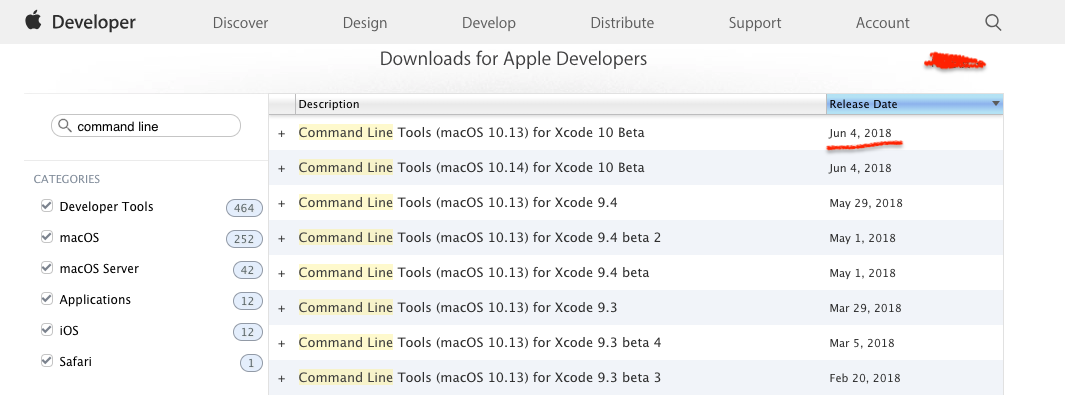
Task: Click into the 'command line' search field
Action: tap(145, 126)
